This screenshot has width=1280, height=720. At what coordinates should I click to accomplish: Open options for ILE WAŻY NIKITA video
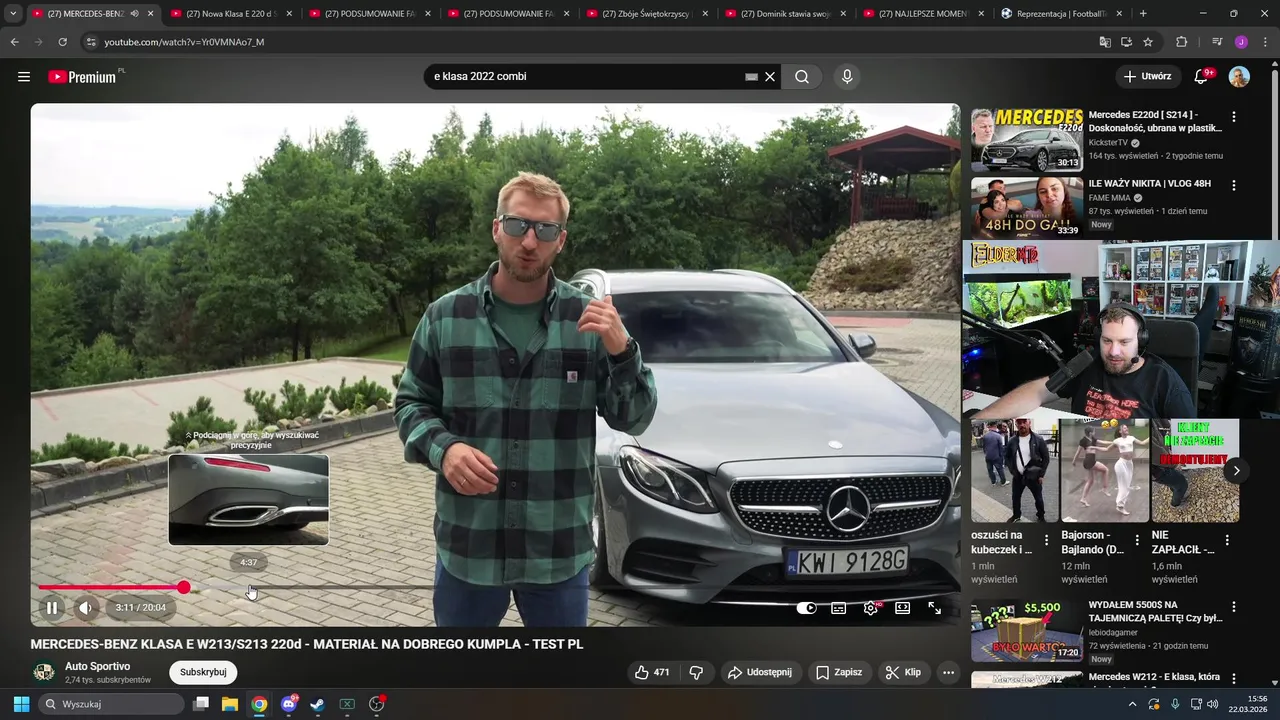1234,186
